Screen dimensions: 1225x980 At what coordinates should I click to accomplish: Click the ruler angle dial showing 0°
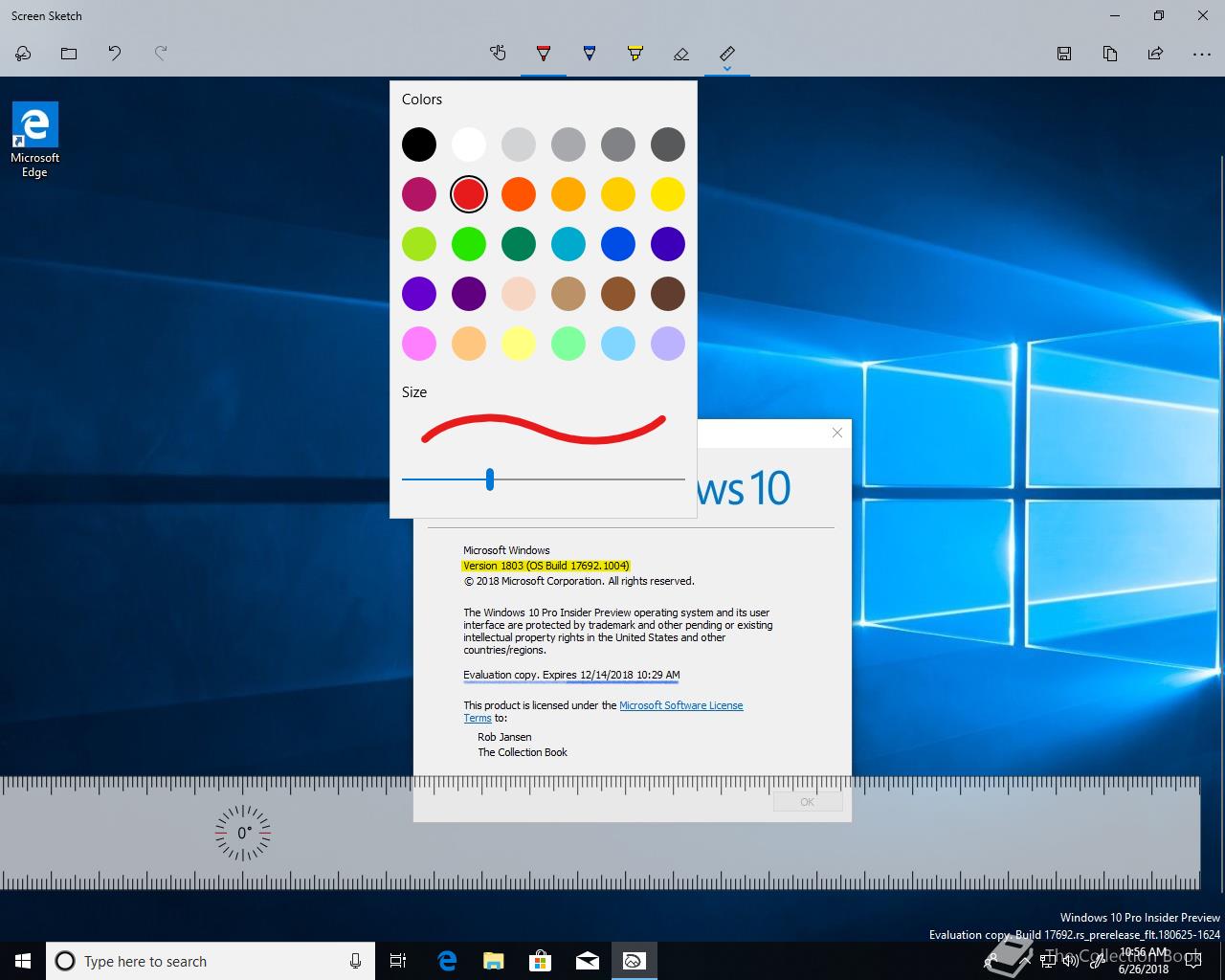pos(243,833)
